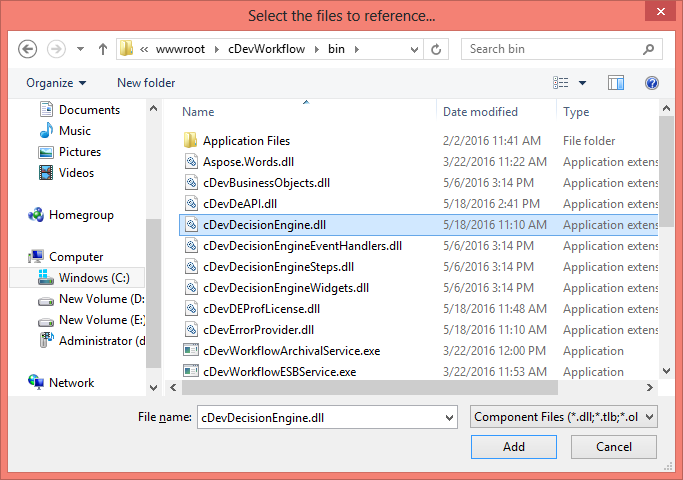683x480 pixels.
Task: Click the cDevWorkflowESBService.exe application icon
Action: pyautogui.click(x=191, y=371)
